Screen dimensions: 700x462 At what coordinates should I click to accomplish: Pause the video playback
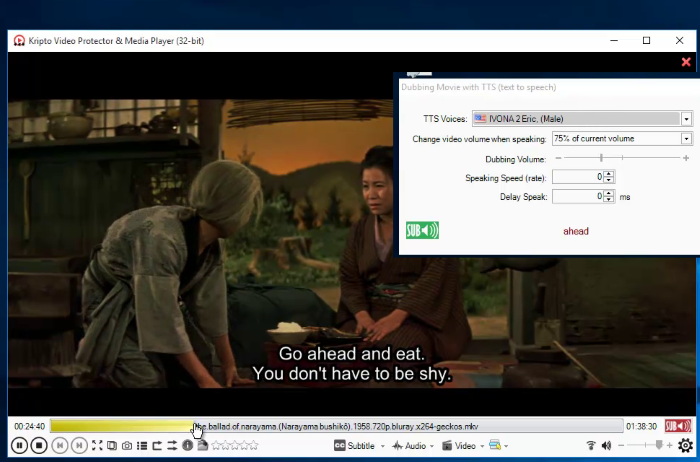(x=19, y=445)
